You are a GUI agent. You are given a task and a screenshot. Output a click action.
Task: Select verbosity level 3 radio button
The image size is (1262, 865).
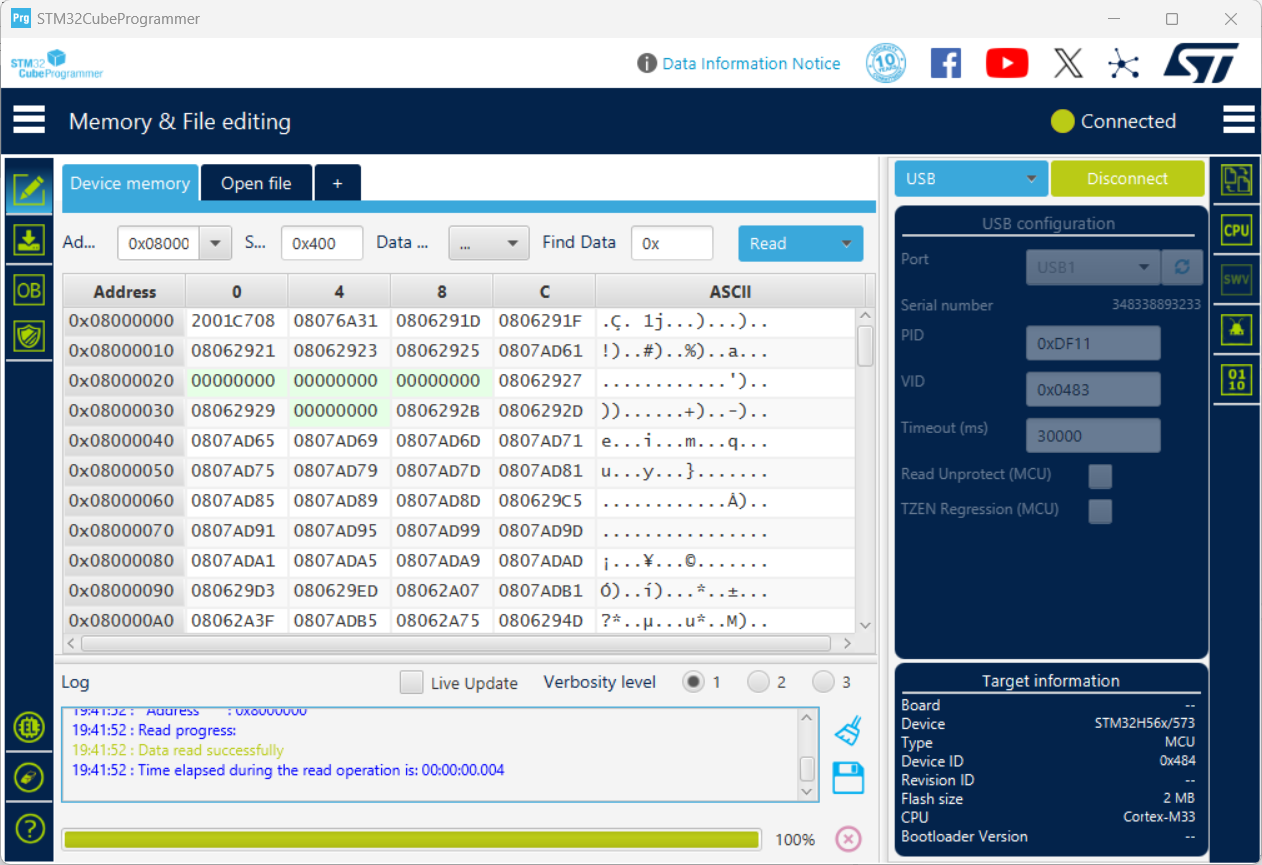[823, 682]
